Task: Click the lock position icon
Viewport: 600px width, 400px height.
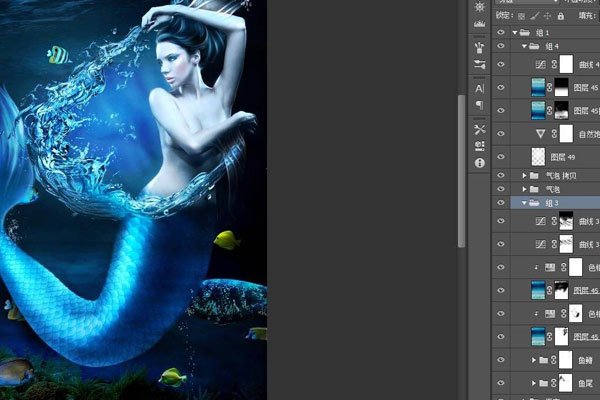Action: (547, 16)
